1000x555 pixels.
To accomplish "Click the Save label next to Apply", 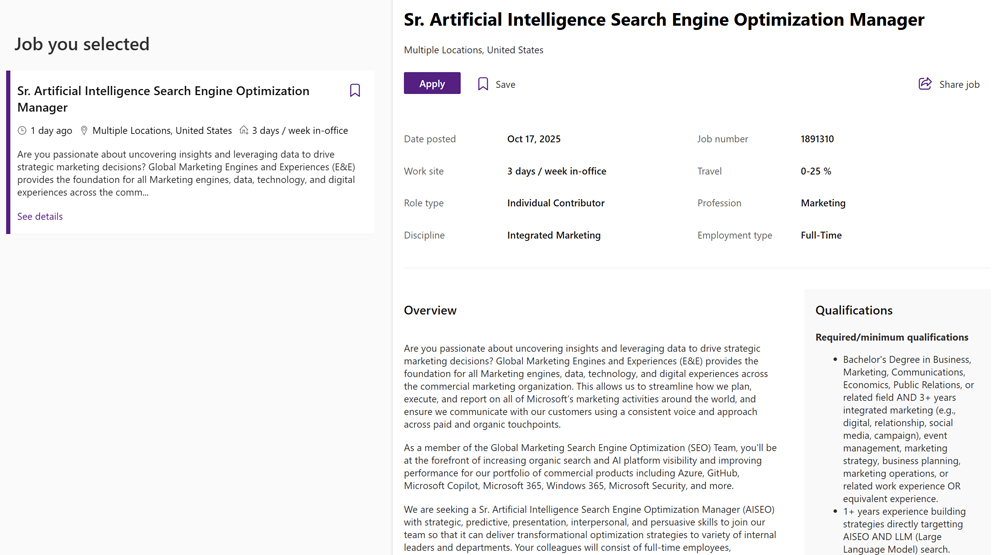I will point(505,84).
